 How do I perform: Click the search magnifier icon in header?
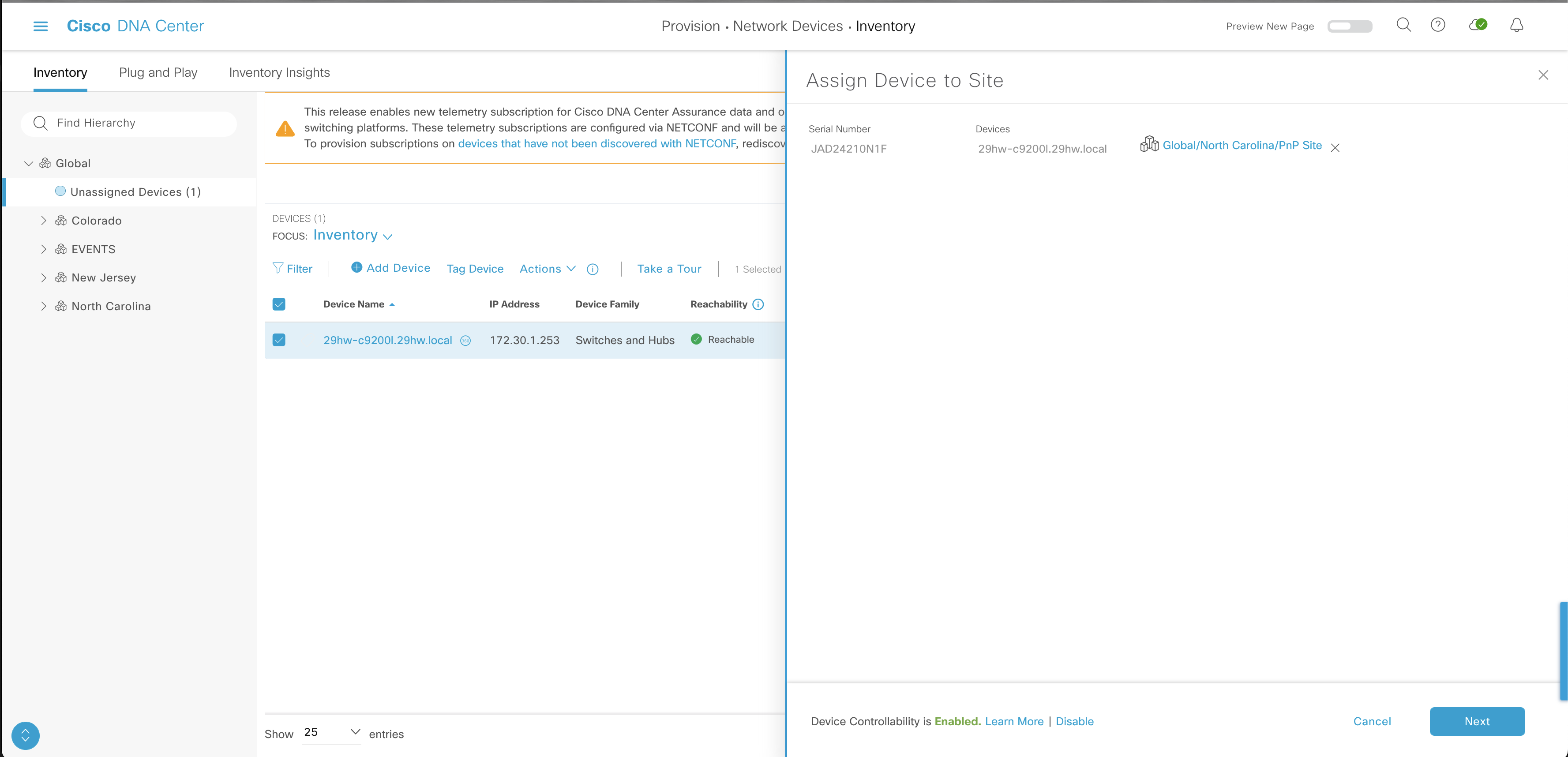pos(1403,25)
